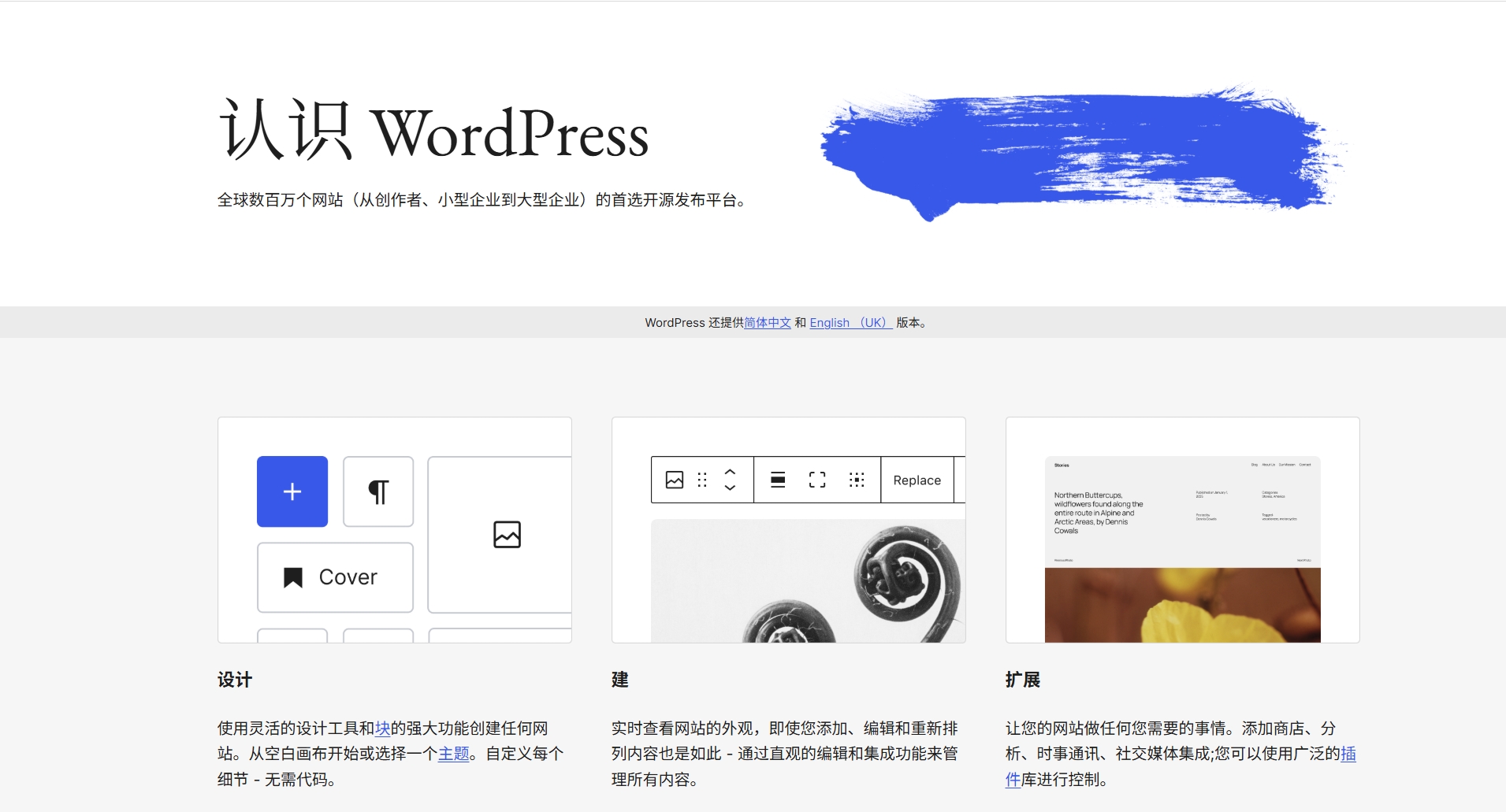The height and width of the screenshot is (812, 1506).
Task: Click the paragraph starting with 实时查看网站的外观
Action: (785, 754)
